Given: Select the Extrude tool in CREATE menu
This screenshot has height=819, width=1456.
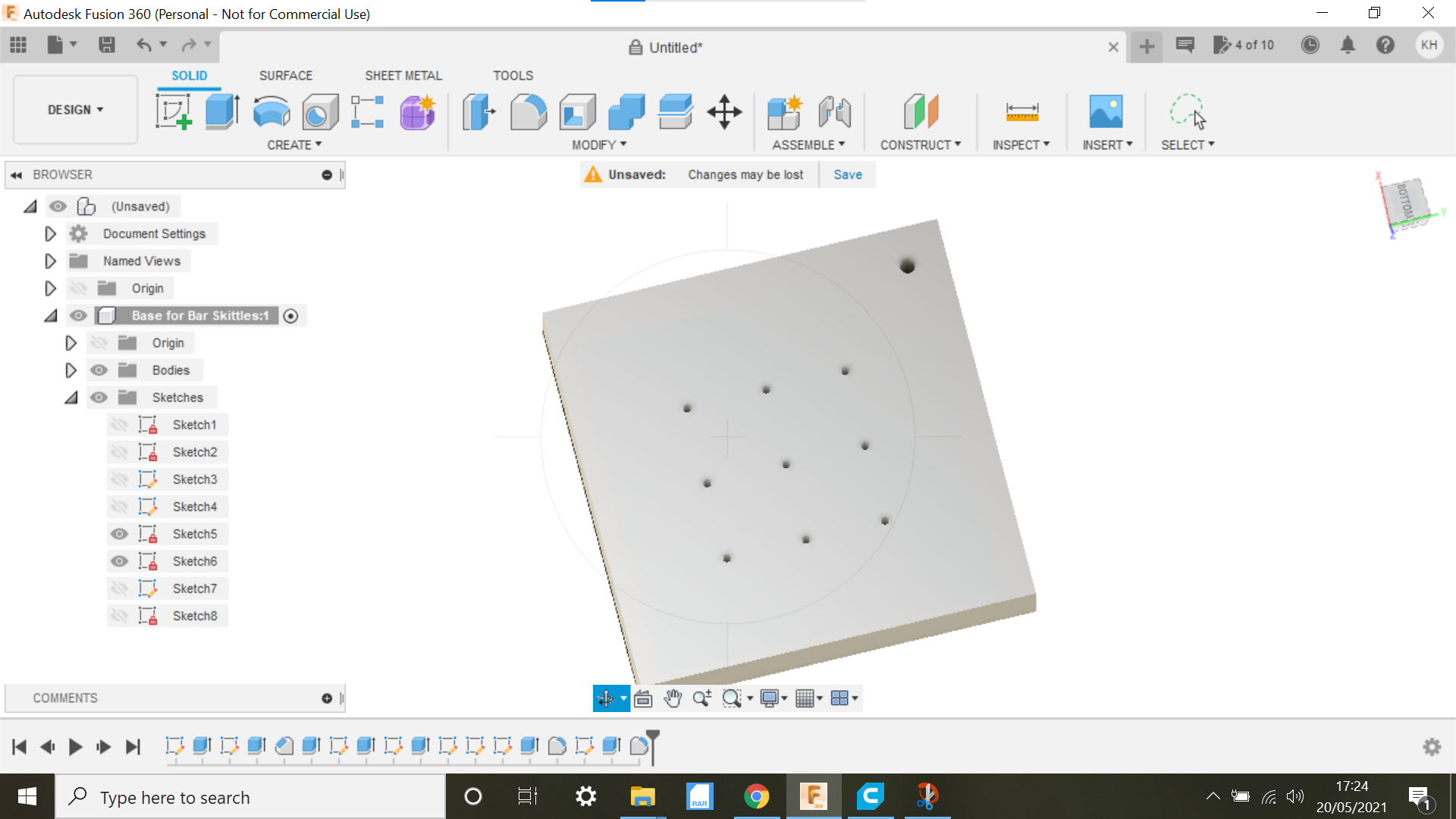Looking at the screenshot, I should coord(222,111).
